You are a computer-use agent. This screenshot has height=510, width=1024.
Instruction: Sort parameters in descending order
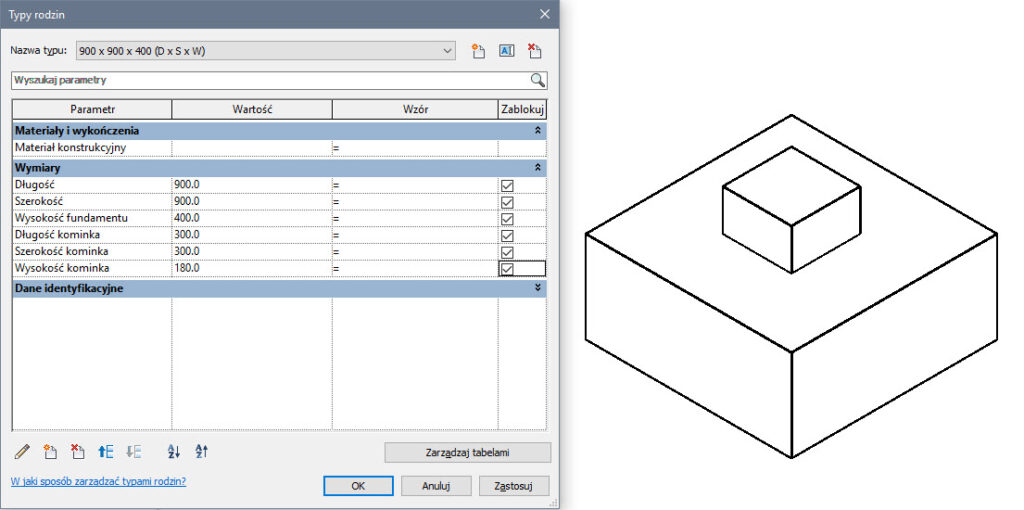pos(201,452)
